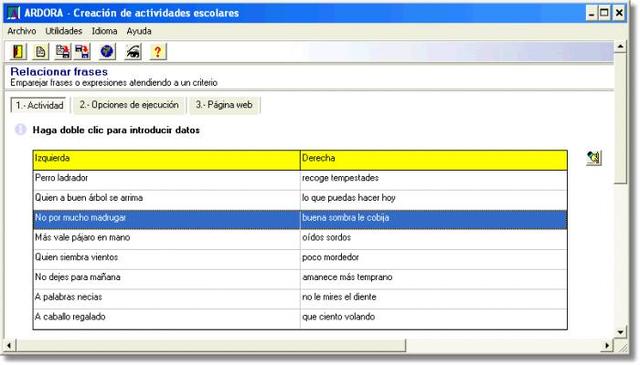
Task: Select the 'amanece más temprano' cell
Action: (434, 279)
